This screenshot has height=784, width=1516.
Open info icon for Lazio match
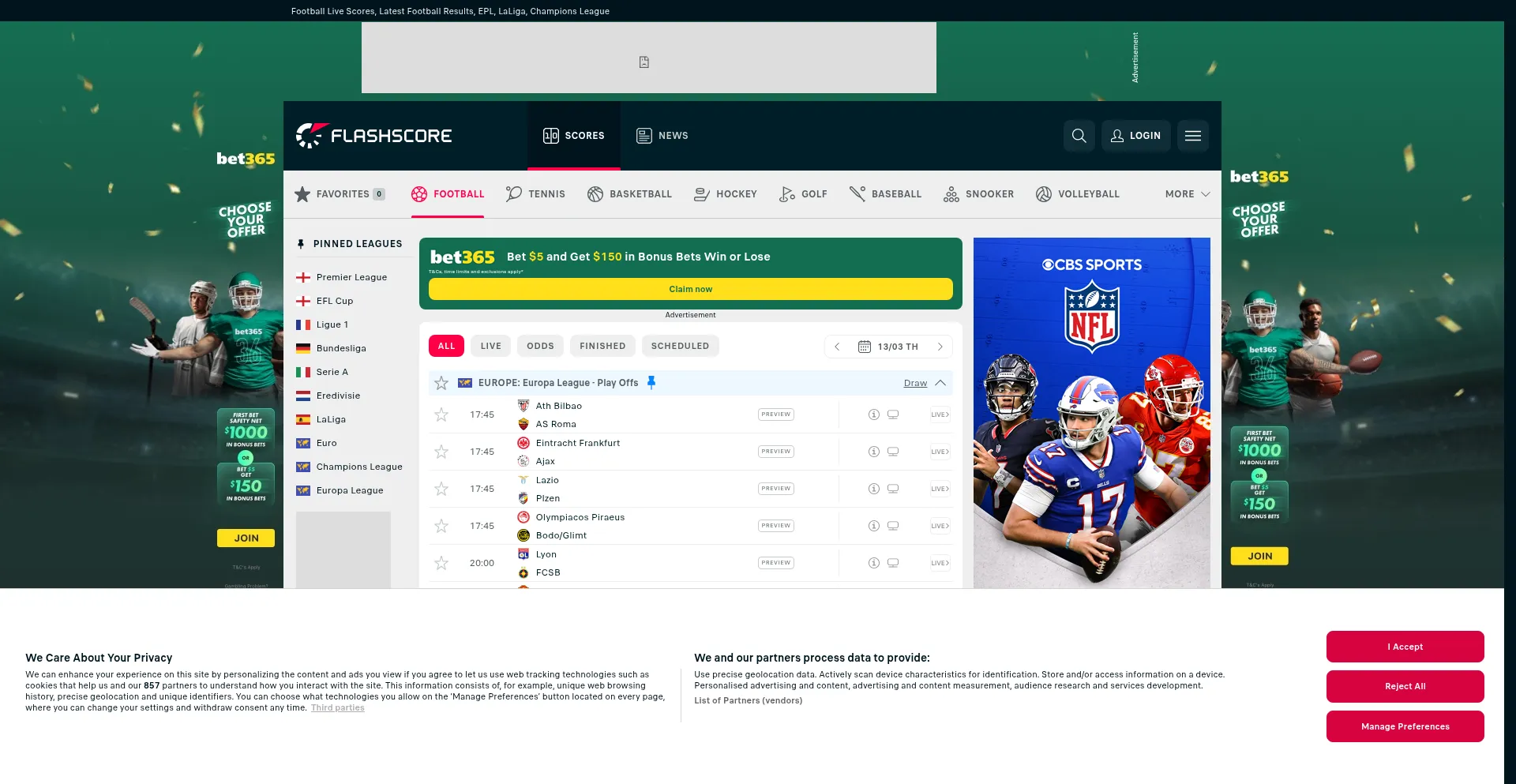(x=874, y=489)
